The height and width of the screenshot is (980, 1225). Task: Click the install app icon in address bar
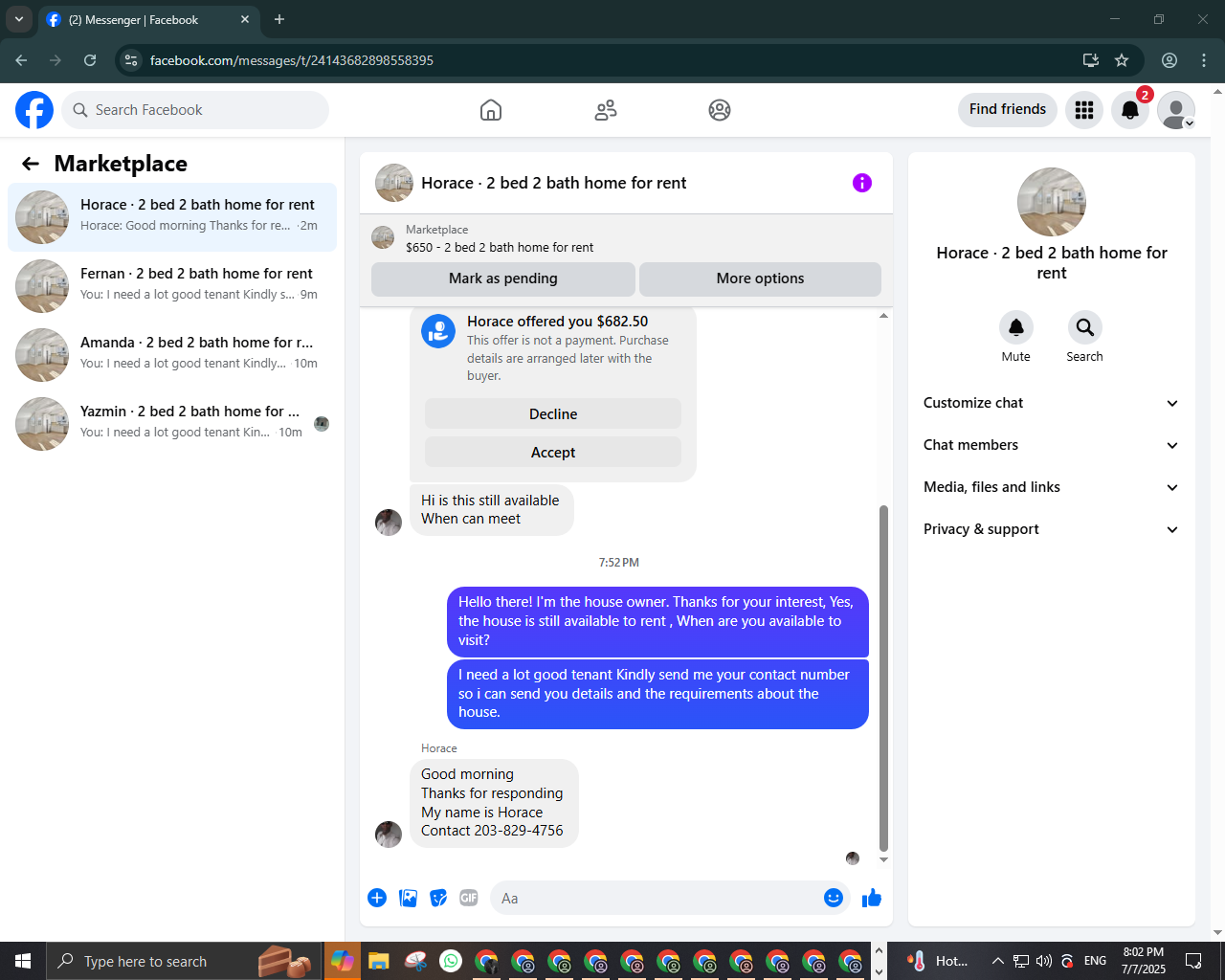[1090, 60]
